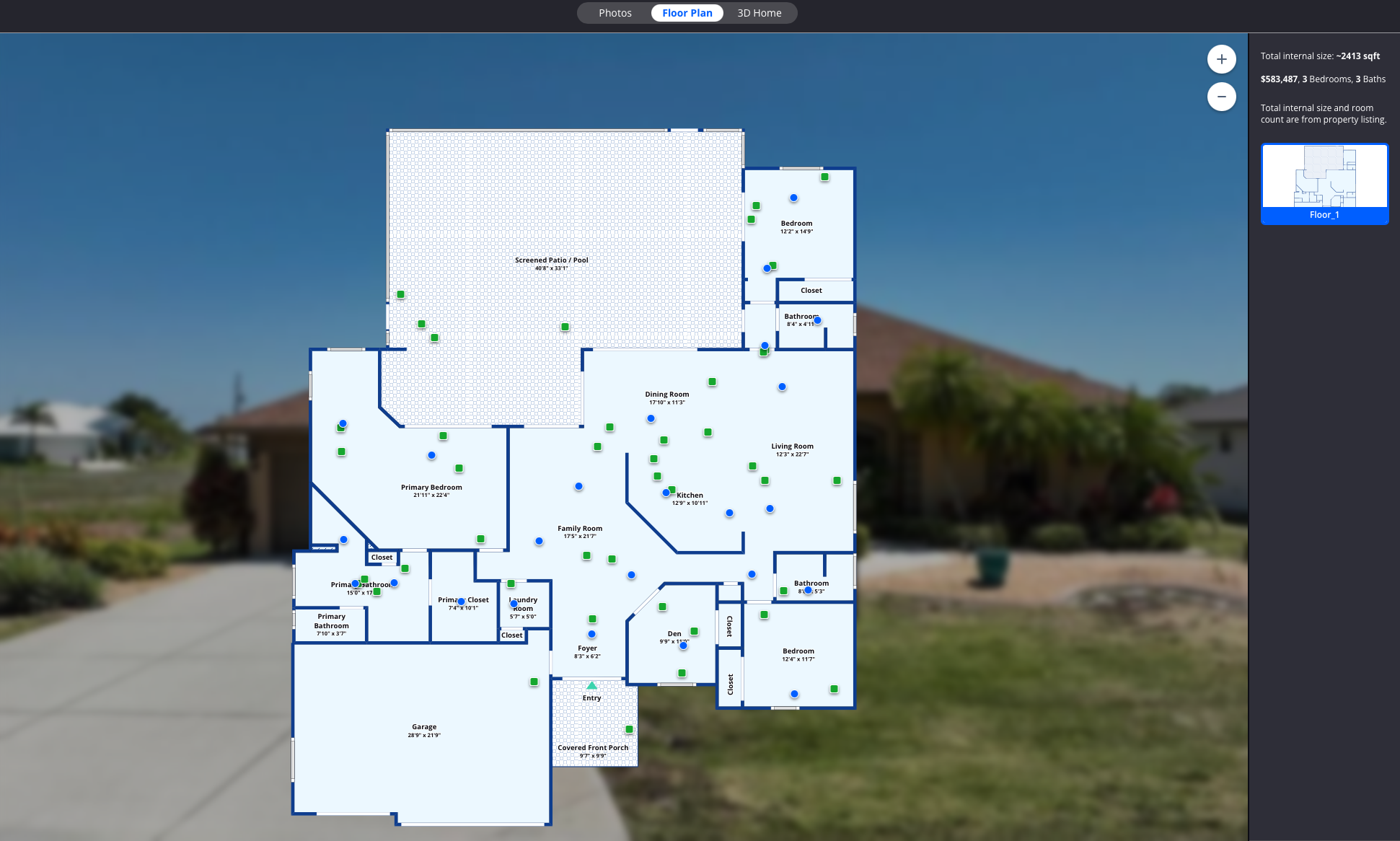This screenshot has height=841, width=1400.
Task: Click the green Entry arrow marker
Action: (x=591, y=685)
